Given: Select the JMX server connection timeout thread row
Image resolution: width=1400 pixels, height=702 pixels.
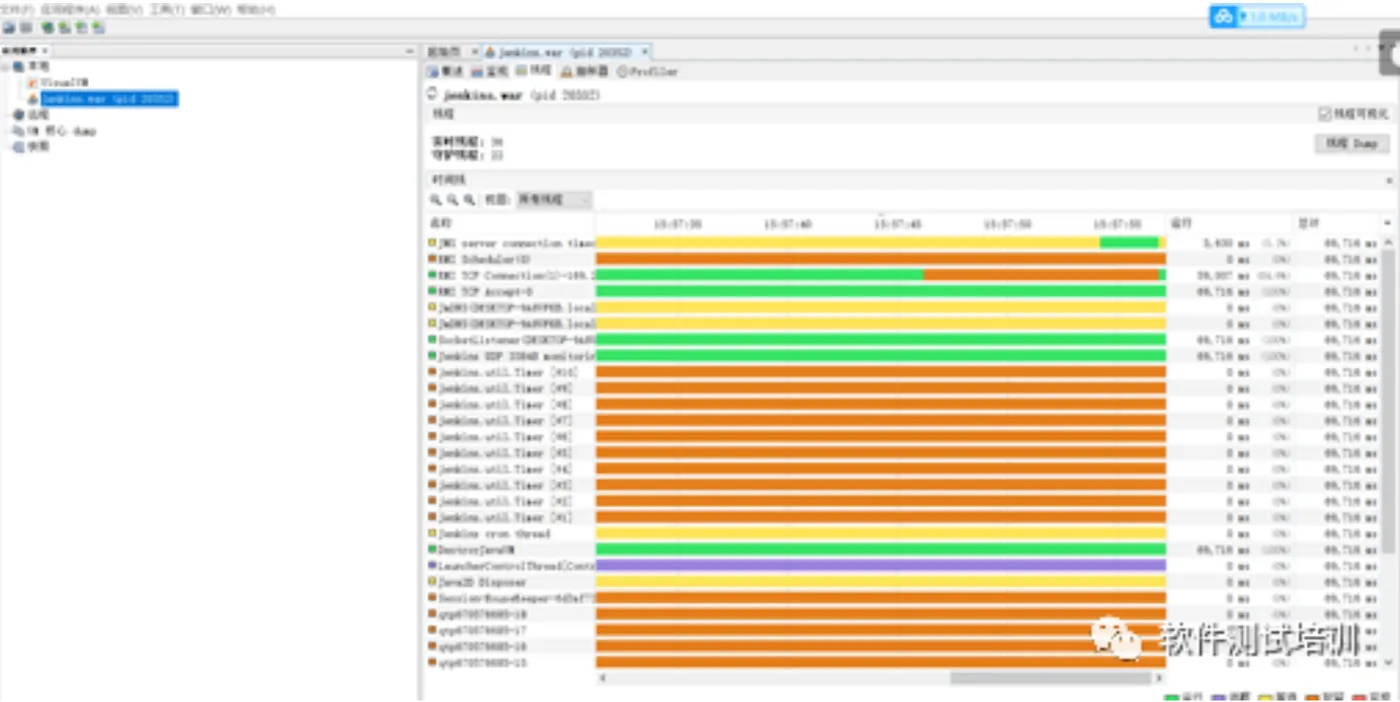Looking at the screenshot, I should point(904,243).
